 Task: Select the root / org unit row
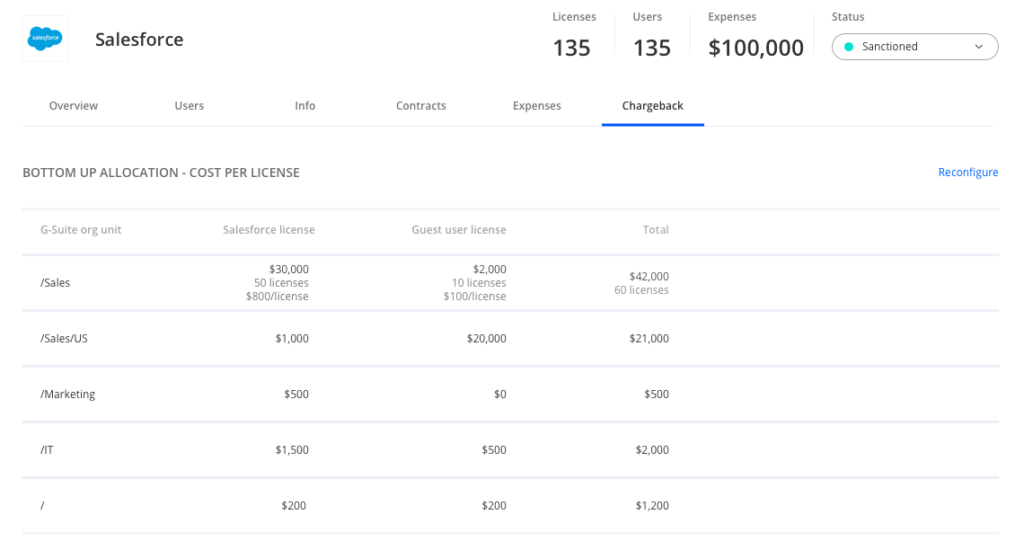coord(510,505)
